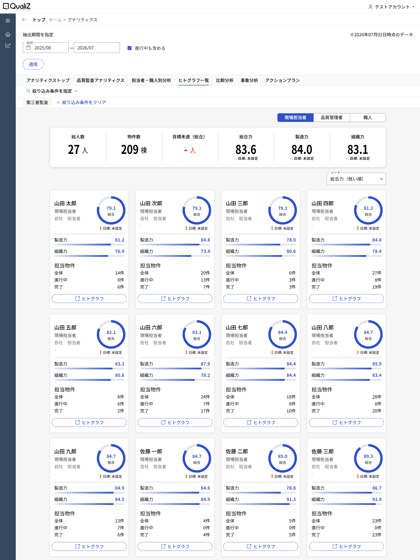Open the テストアカウント account dropdown
The height and width of the screenshot is (560, 420).
coord(392,7)
